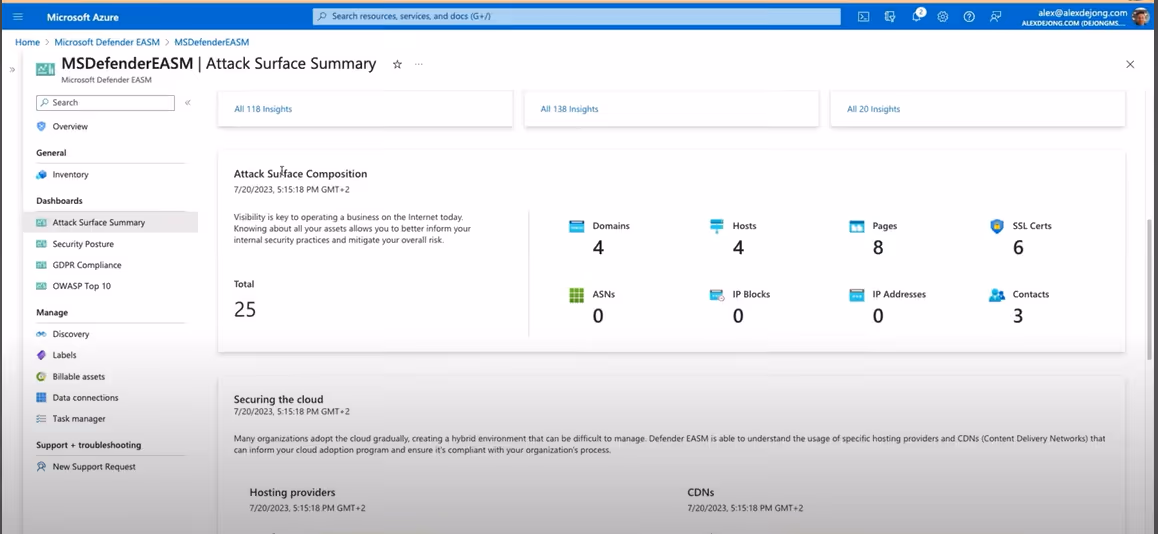Open the All 20 Insights link
The image size is (1158, 534).
pyautogui.click(x=874, y=109)
